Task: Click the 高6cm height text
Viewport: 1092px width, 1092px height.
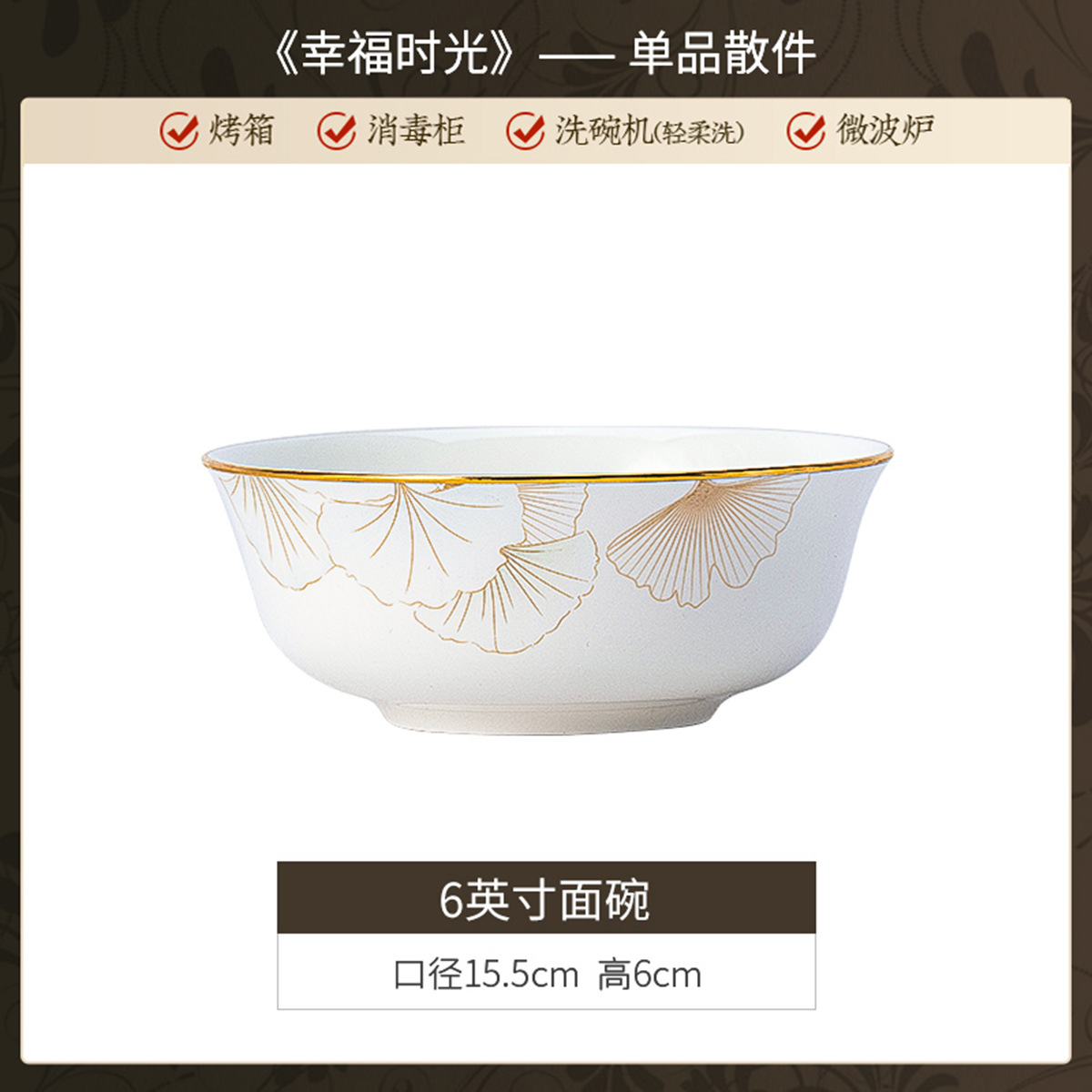Action: pos(650,975)
